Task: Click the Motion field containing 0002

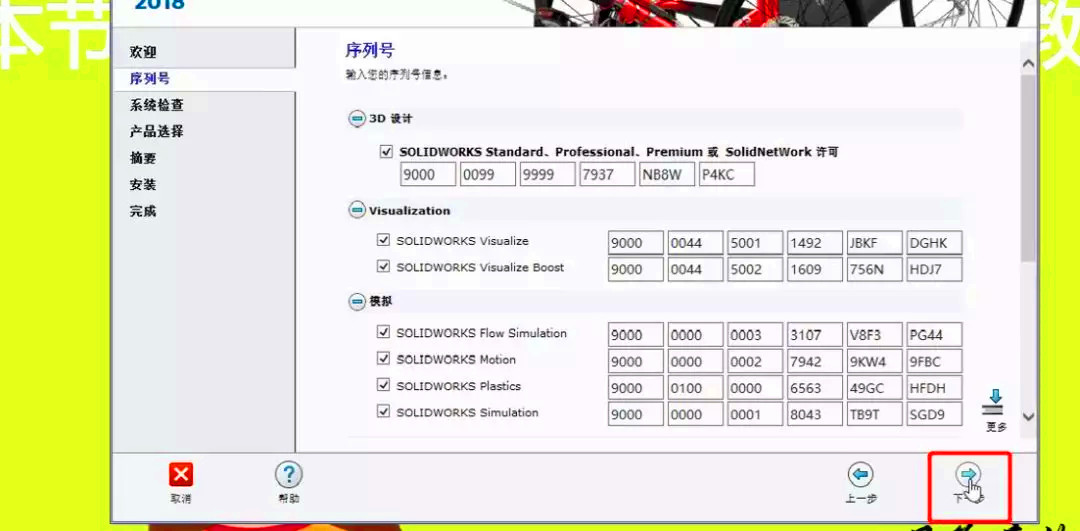Action: tap(756, 361)
